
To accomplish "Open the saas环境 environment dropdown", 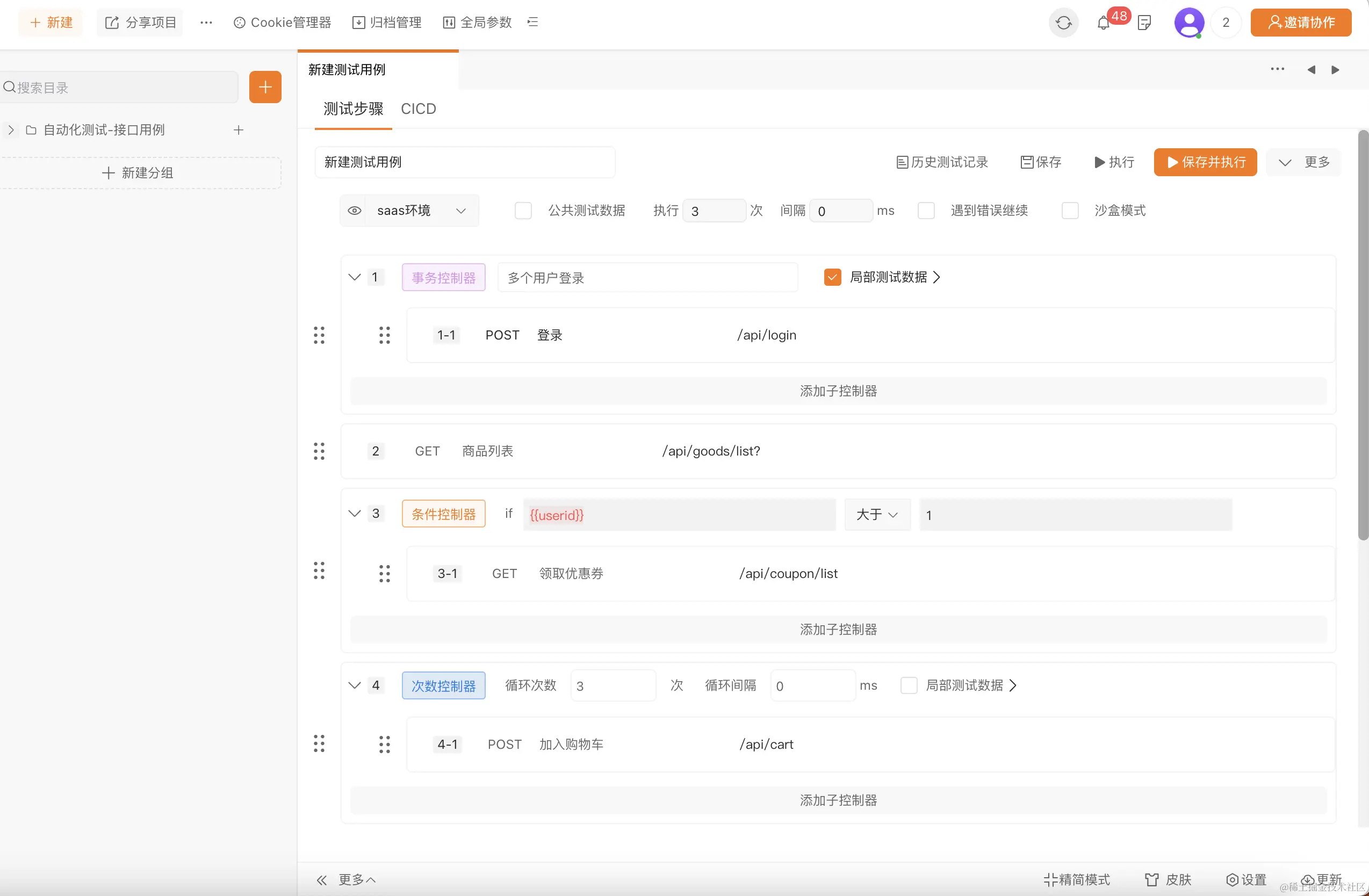I will (x=421, y=211).
